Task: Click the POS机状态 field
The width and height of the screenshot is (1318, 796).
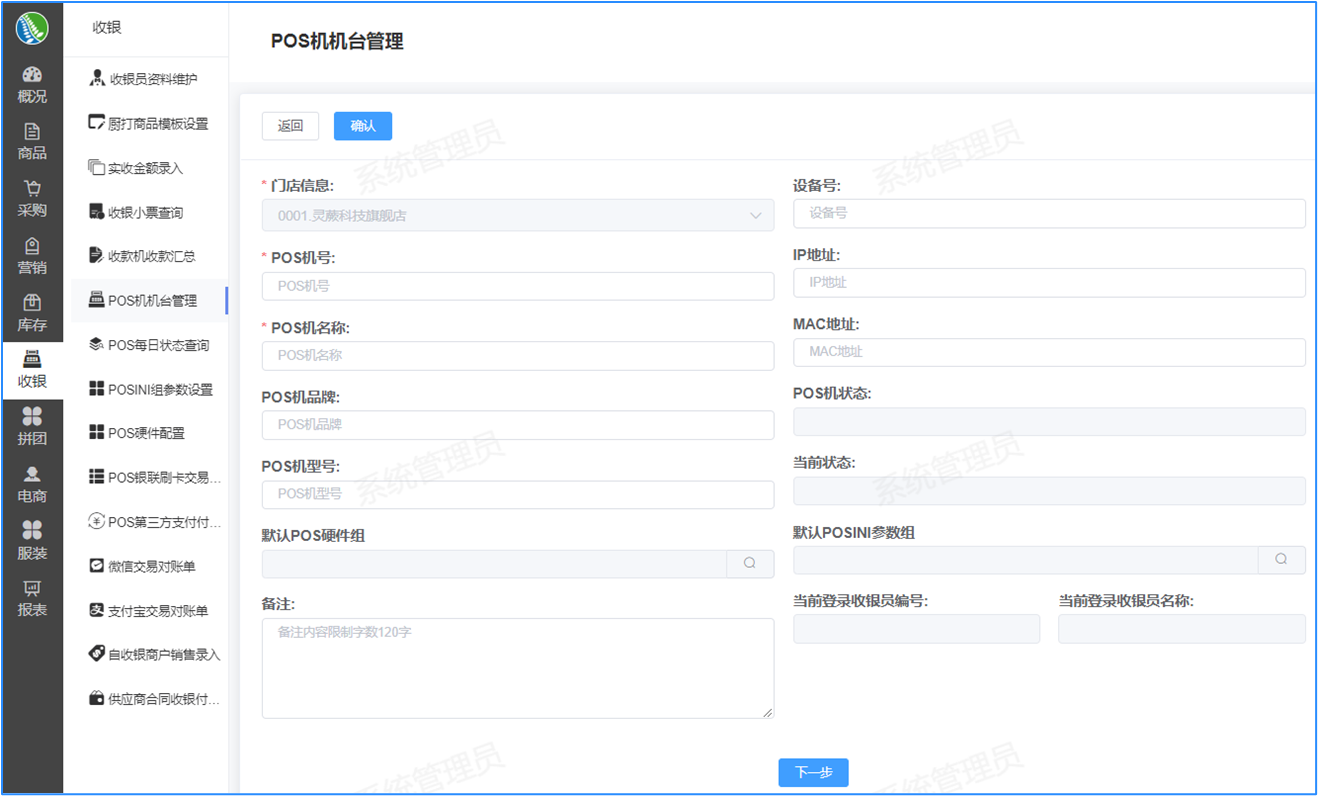Action: [x=1049, y=421]
